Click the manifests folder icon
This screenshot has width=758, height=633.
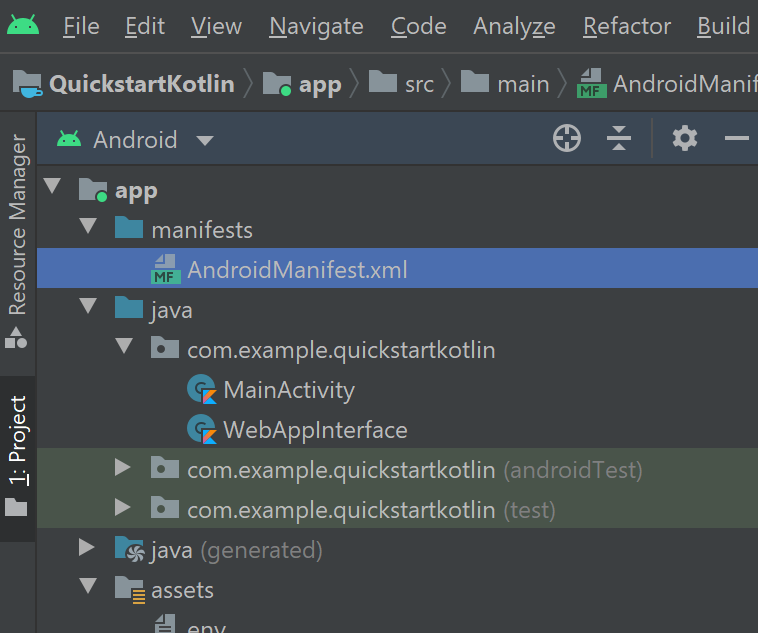(129, 227)
